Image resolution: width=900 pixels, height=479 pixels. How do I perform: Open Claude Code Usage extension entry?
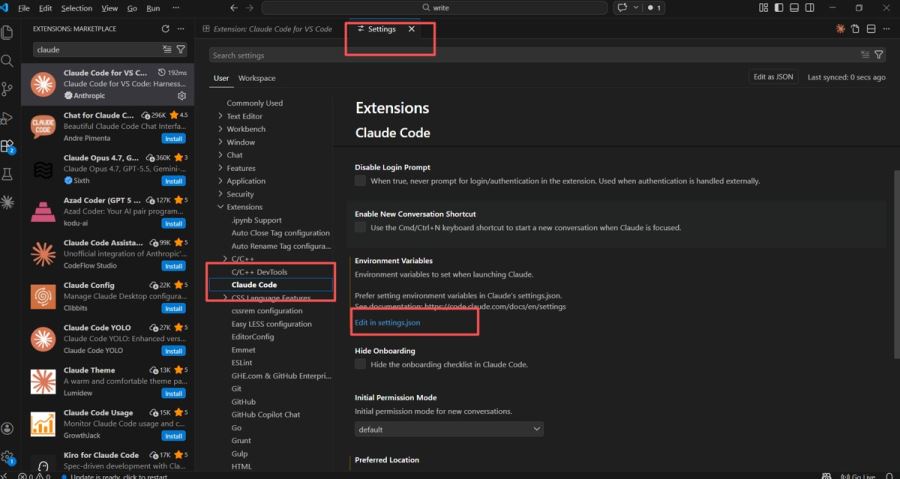coord(108,424)
